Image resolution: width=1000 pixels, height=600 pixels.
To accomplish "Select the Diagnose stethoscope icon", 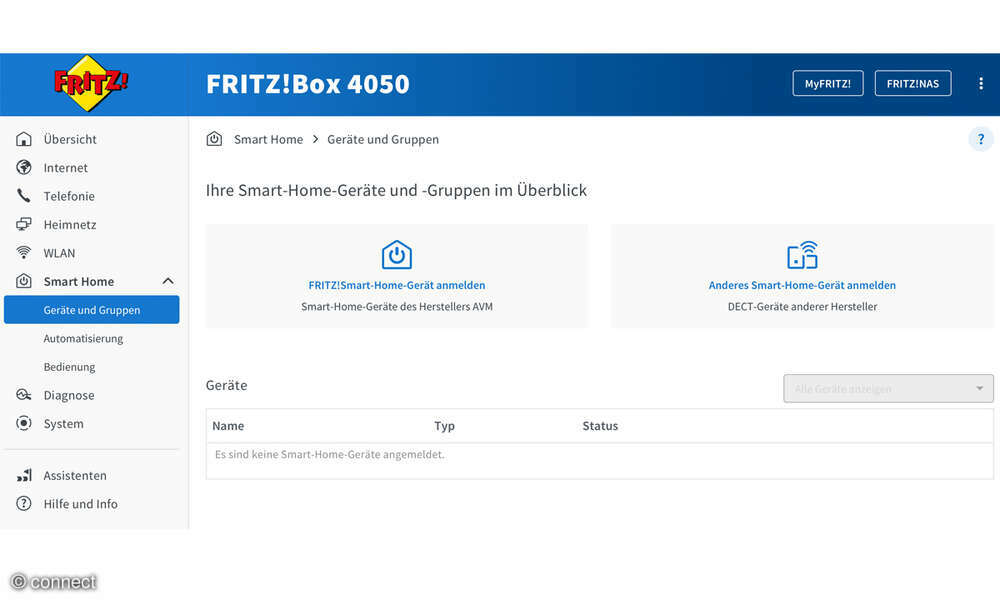I will tap(24, 395).
